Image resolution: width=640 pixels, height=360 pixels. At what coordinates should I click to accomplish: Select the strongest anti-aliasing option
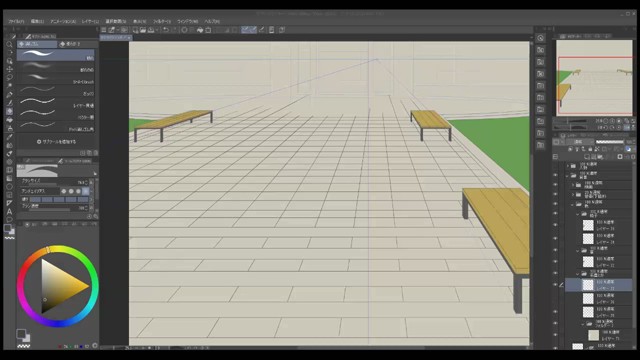(x=86, y=191)
